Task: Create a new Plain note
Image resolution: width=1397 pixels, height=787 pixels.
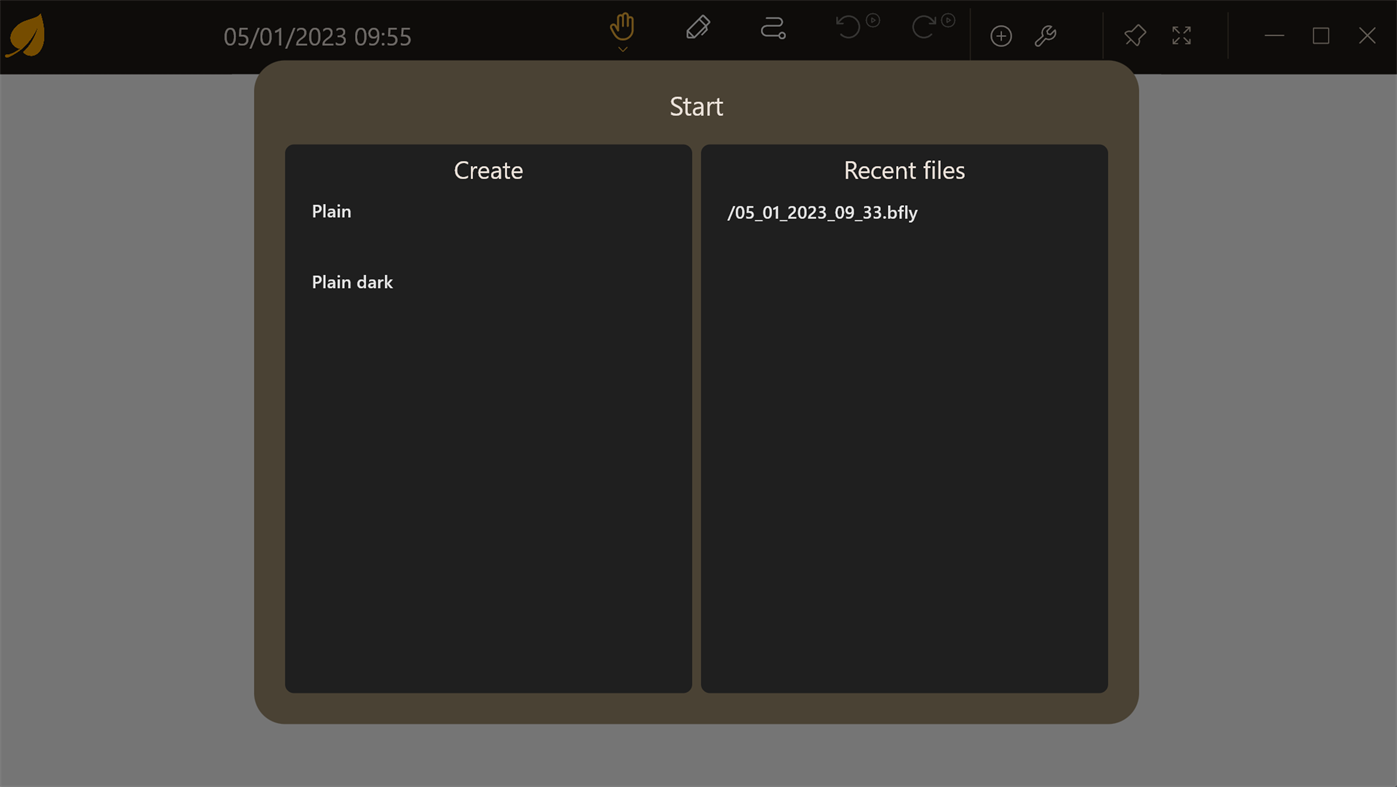Action: pyautogui.click(x=331, y=212)
